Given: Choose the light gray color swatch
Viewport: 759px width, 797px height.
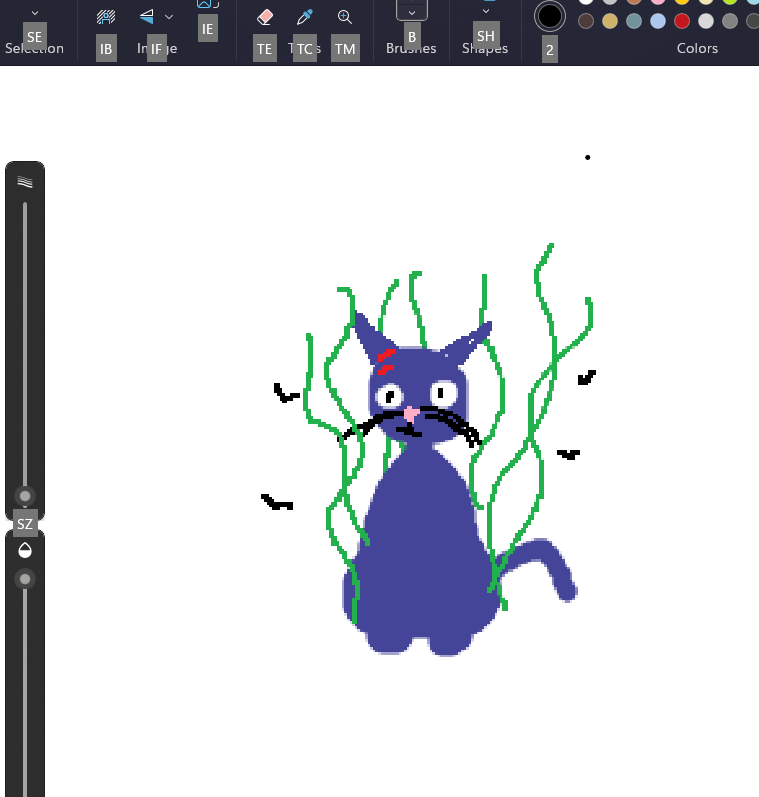Looking at the screenshot, I should (706, 21).
